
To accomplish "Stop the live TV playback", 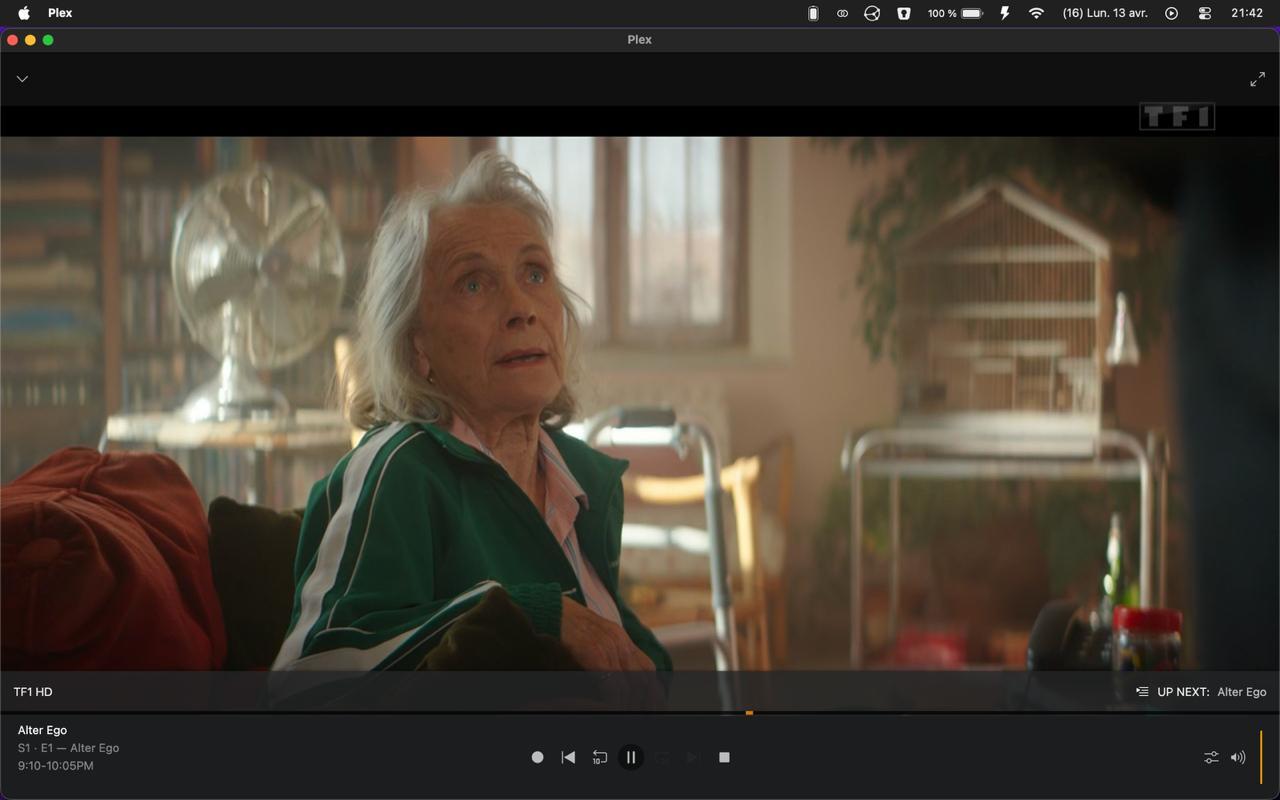I will point(724,758).
